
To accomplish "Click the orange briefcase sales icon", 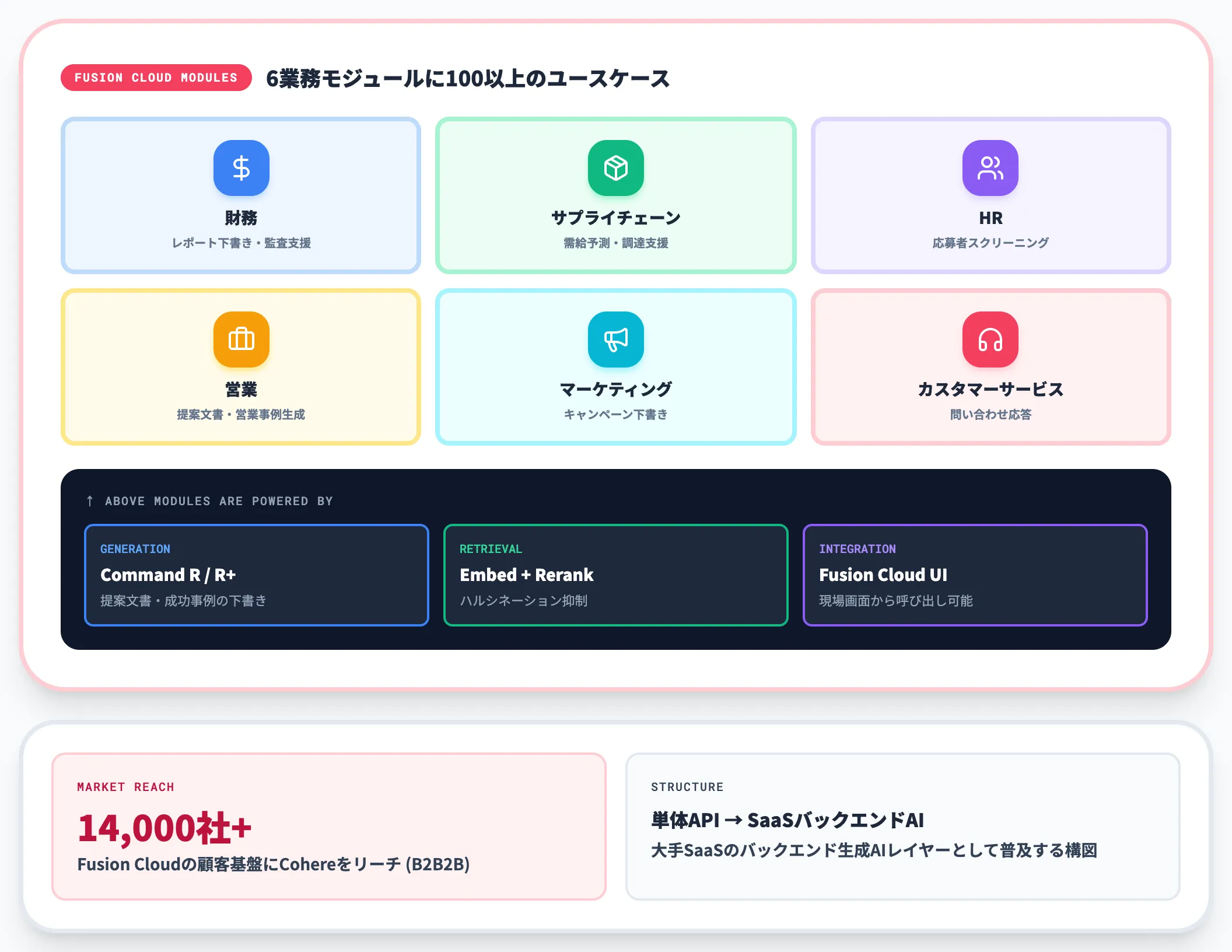I will [x=241, y=339].
